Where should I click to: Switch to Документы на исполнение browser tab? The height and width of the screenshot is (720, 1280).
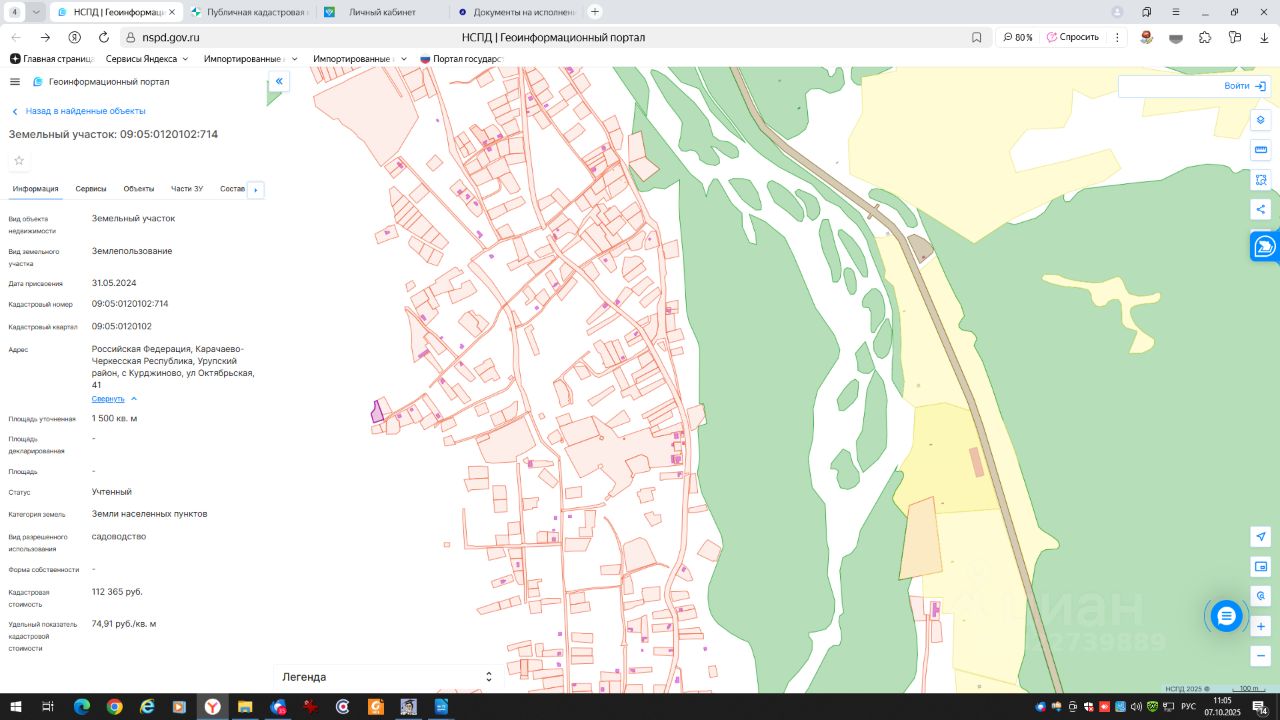[x=516, y=12]
